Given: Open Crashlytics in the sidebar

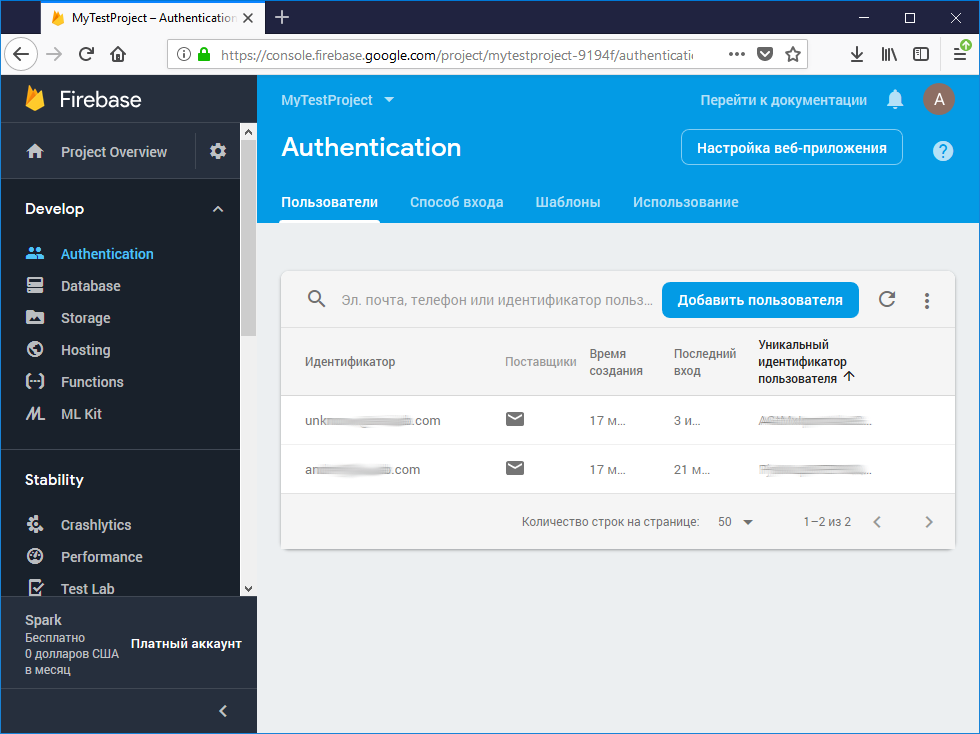Looking at the screenshot, I should (95, 525).
